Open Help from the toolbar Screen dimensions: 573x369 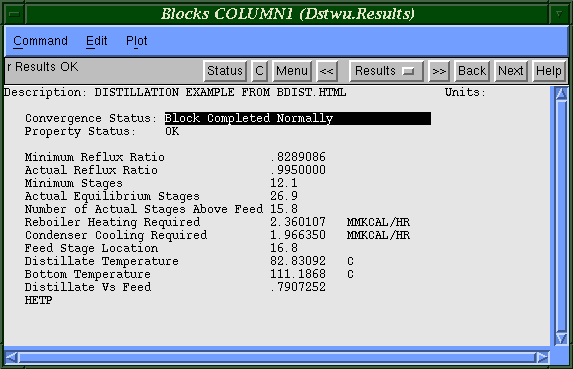(x=549, y=71)
